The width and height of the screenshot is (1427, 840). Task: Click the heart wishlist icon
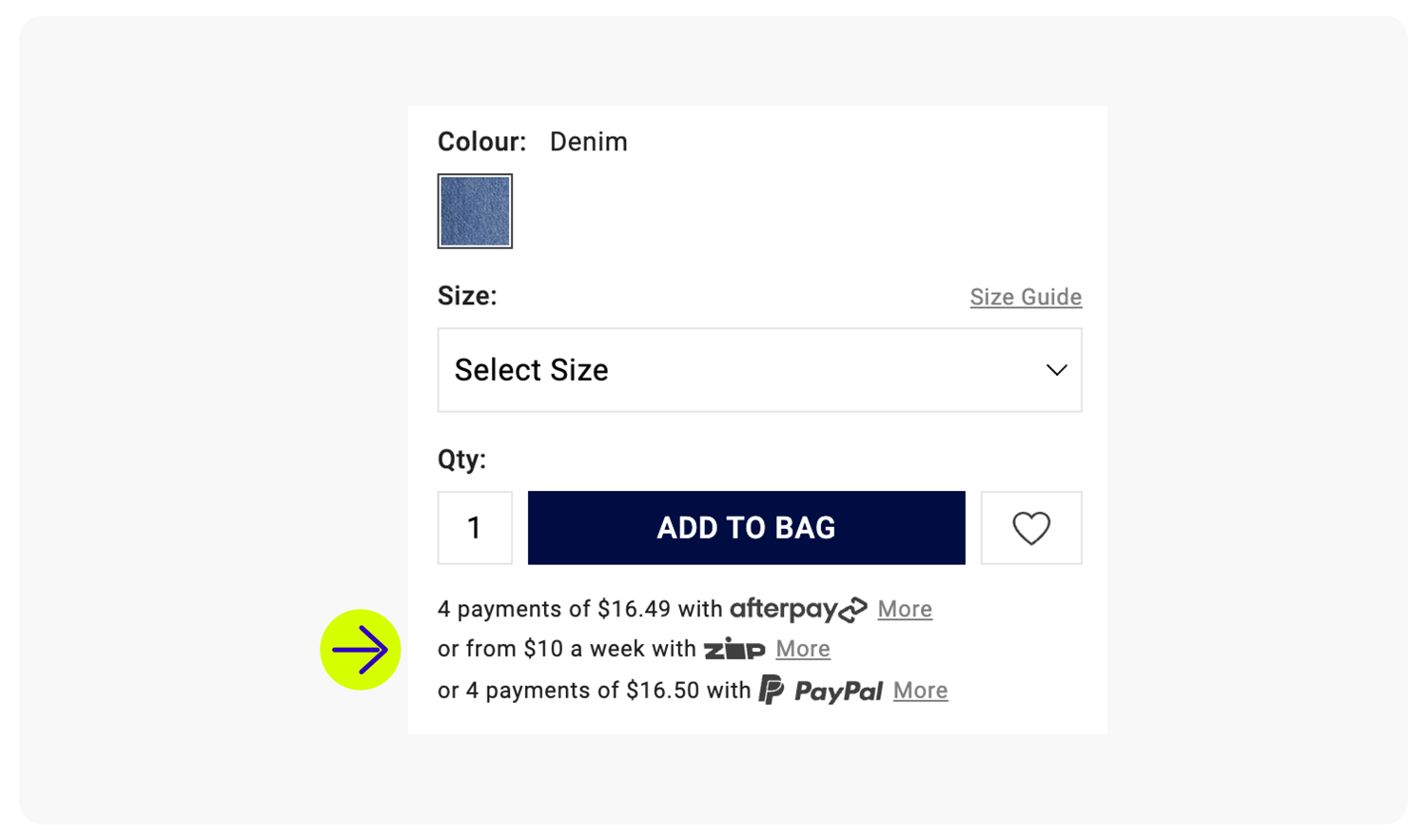click(1031, 528)
